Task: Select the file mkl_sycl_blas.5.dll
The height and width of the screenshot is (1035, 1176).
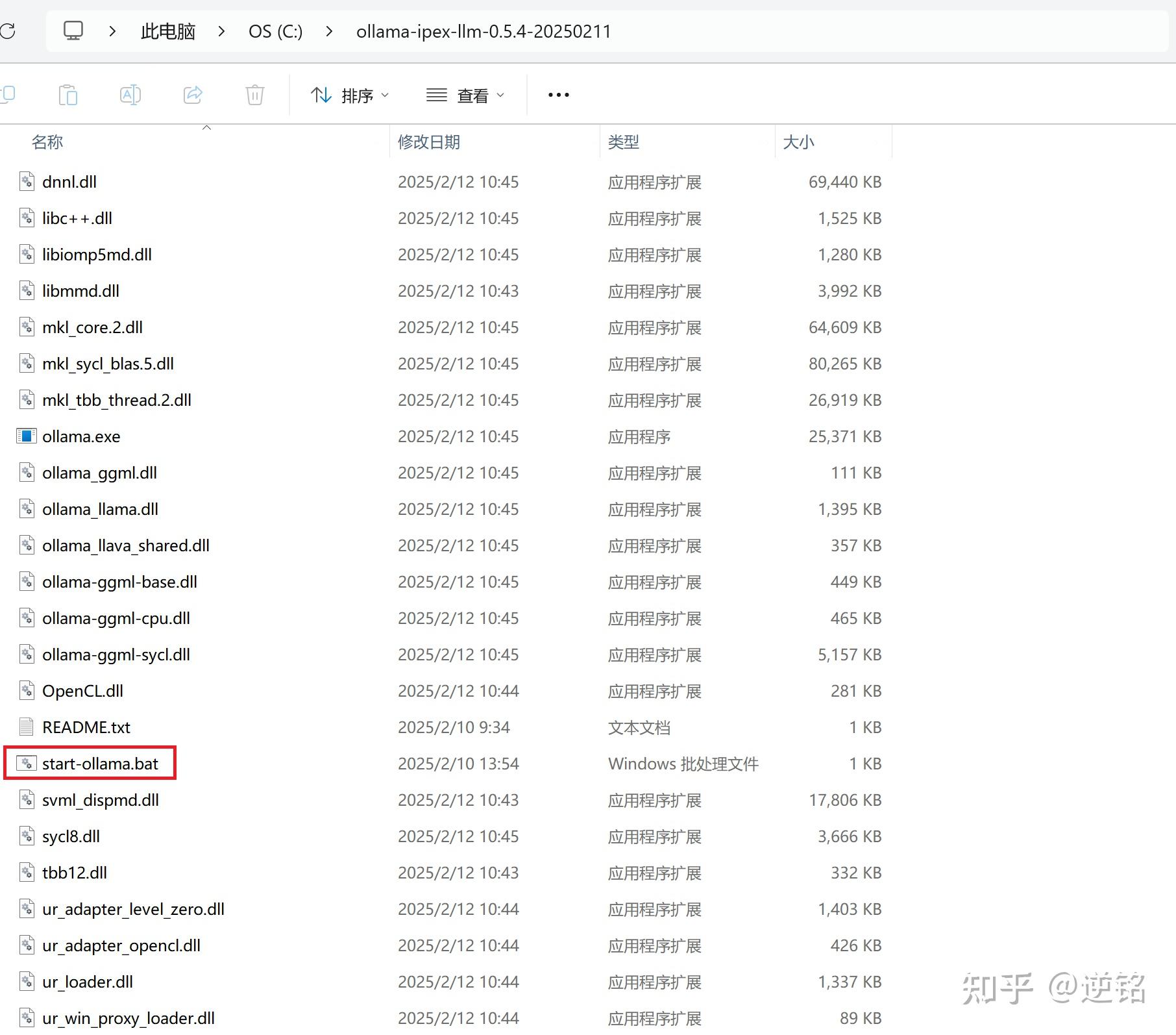Action: tap(108, 364)
